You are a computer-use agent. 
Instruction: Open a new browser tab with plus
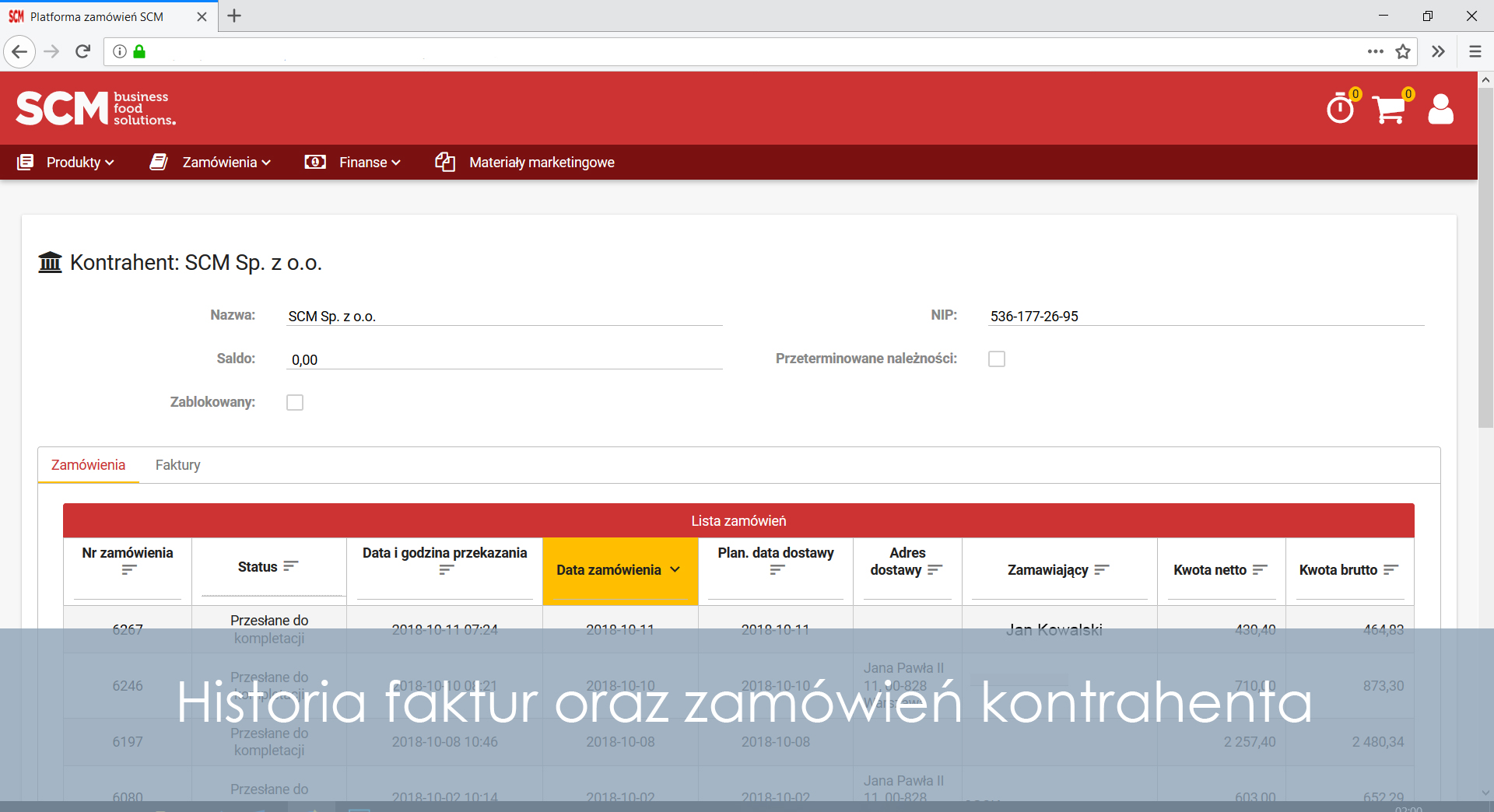[x=234, y=16]
